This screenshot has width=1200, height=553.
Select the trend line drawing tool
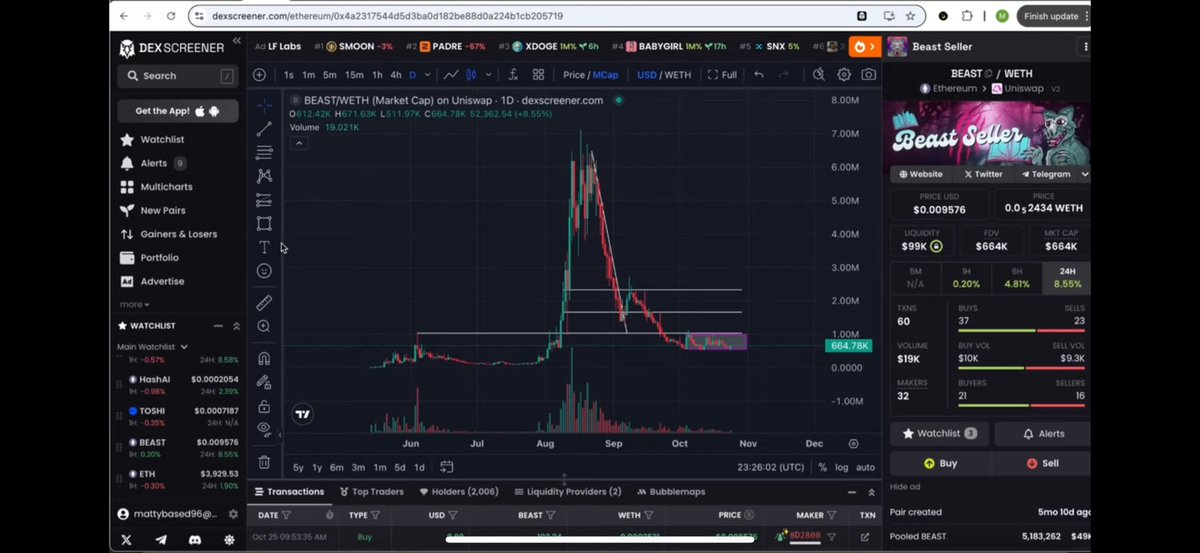coord(264,129)
